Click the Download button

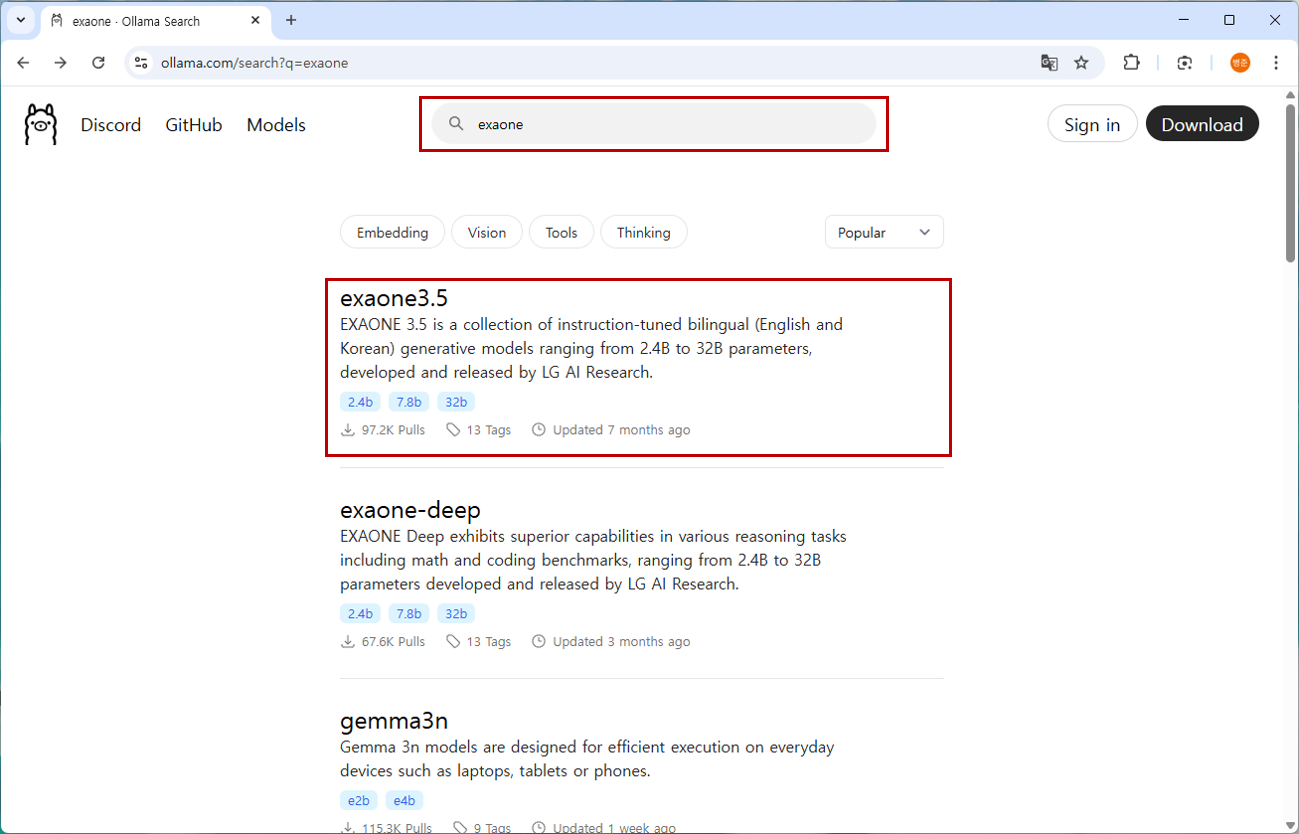point(1202,124)
